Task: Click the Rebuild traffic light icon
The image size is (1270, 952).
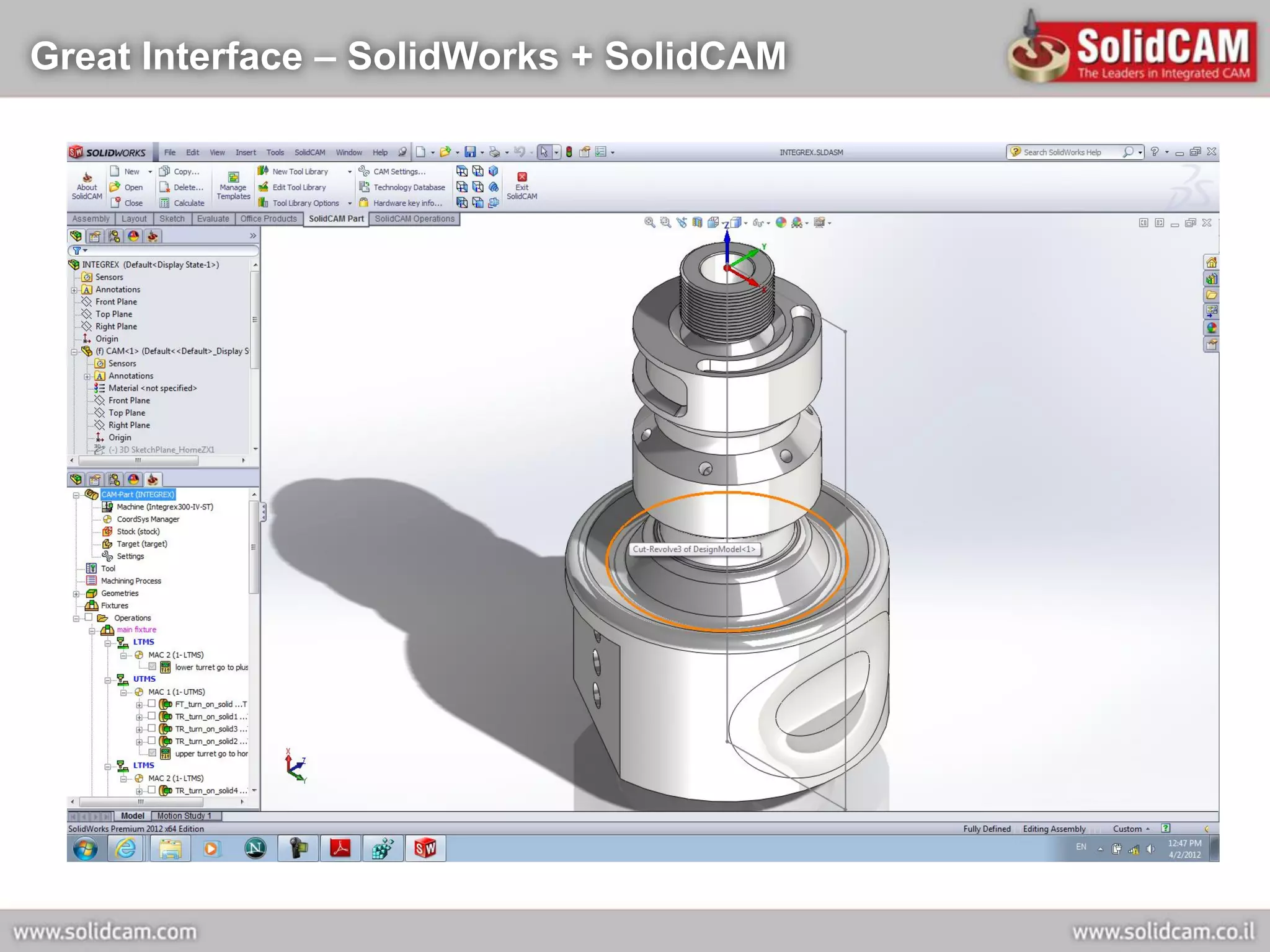Action: click(x=569, y=152)
